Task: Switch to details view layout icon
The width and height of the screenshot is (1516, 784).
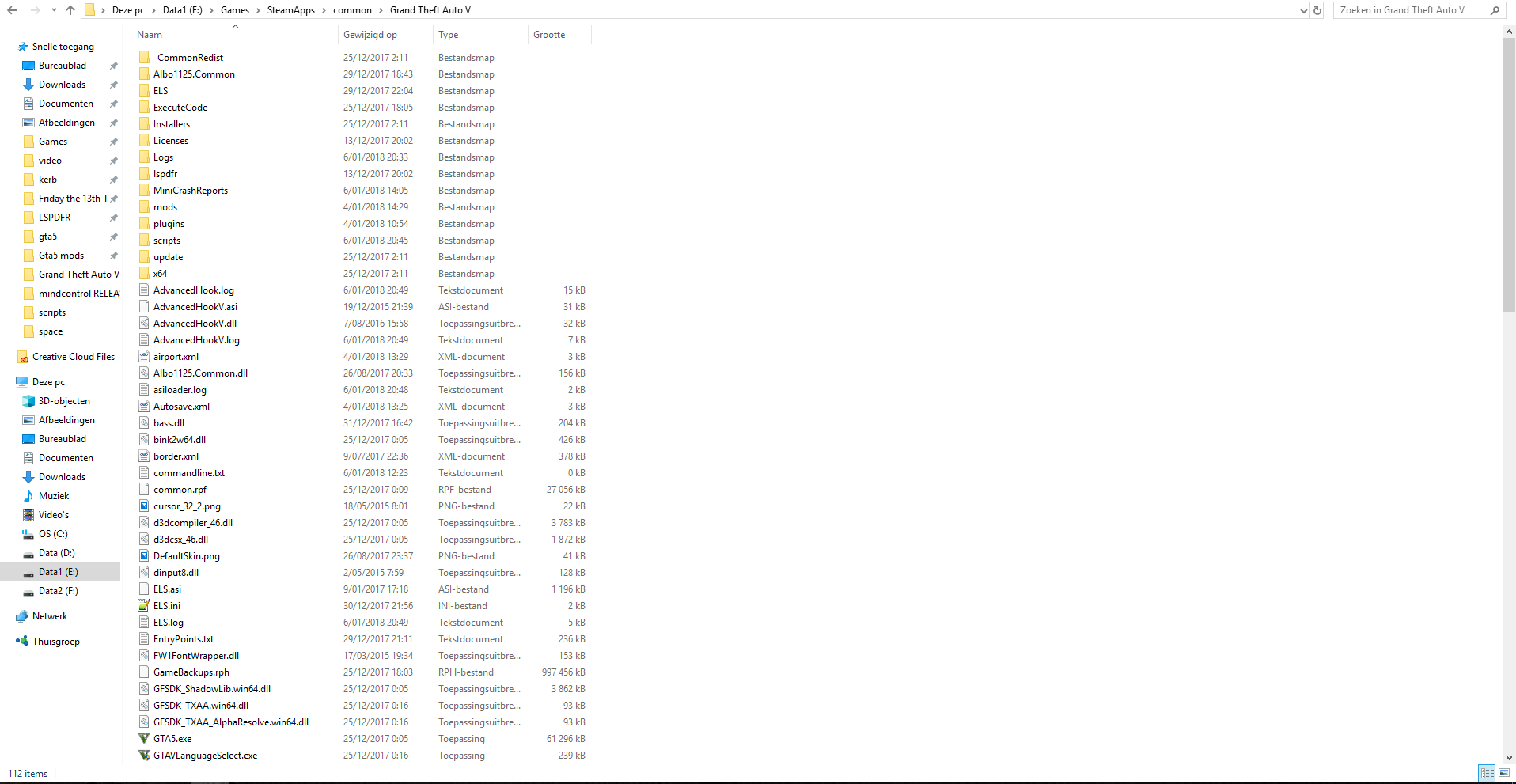Action: point(1487,773)
